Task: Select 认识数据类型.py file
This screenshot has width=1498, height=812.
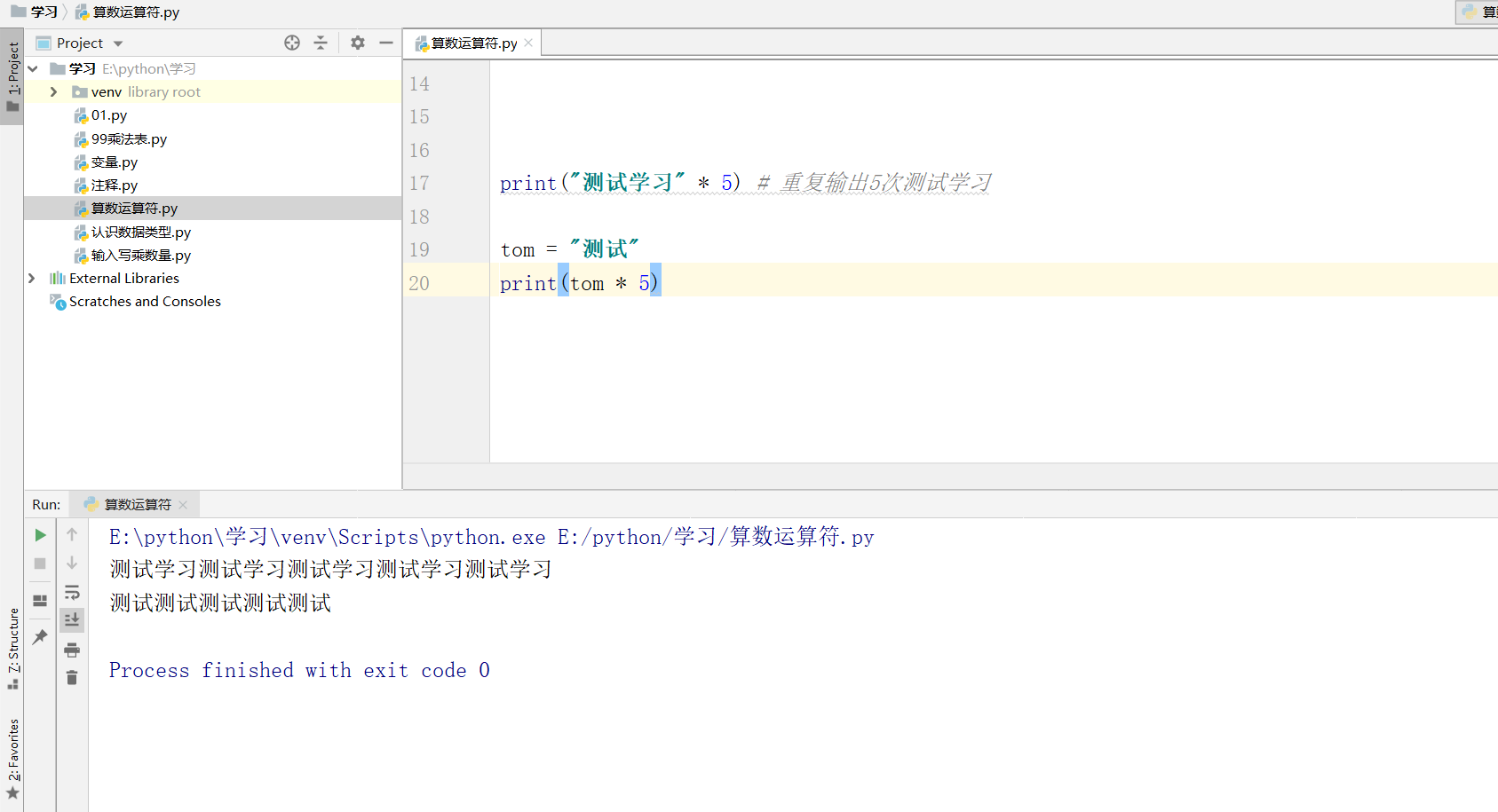Action: [140, 233]
